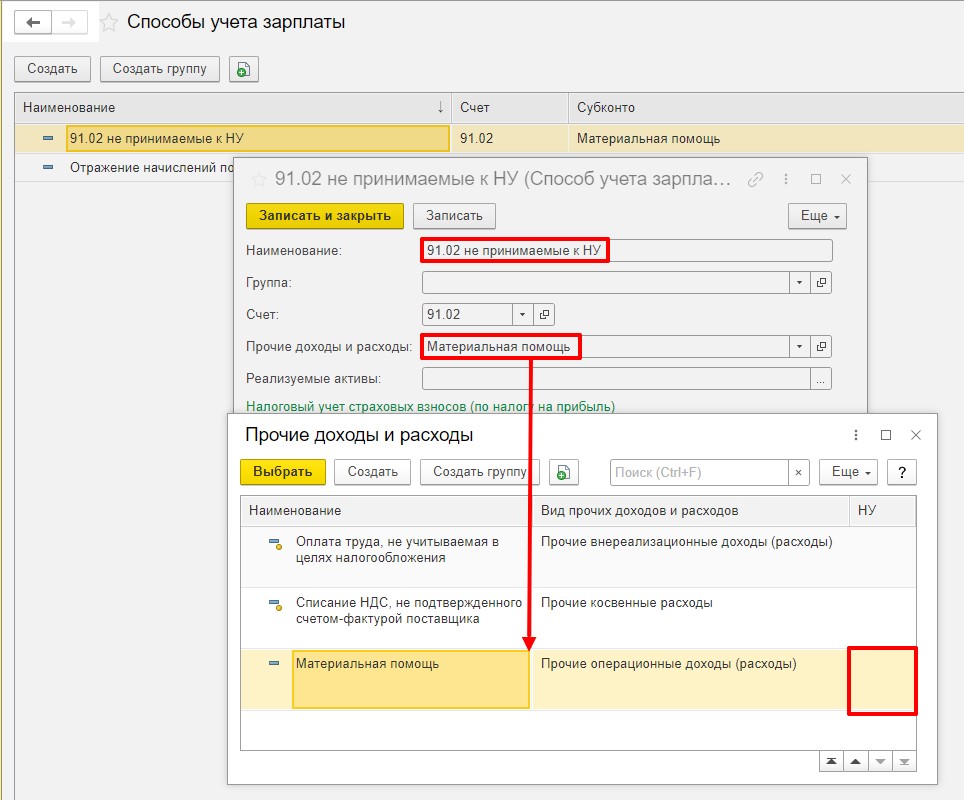Click Выбрать in the Прочие доходы и расходы dialog
964x800 pixels.
(x=283, y=472)
